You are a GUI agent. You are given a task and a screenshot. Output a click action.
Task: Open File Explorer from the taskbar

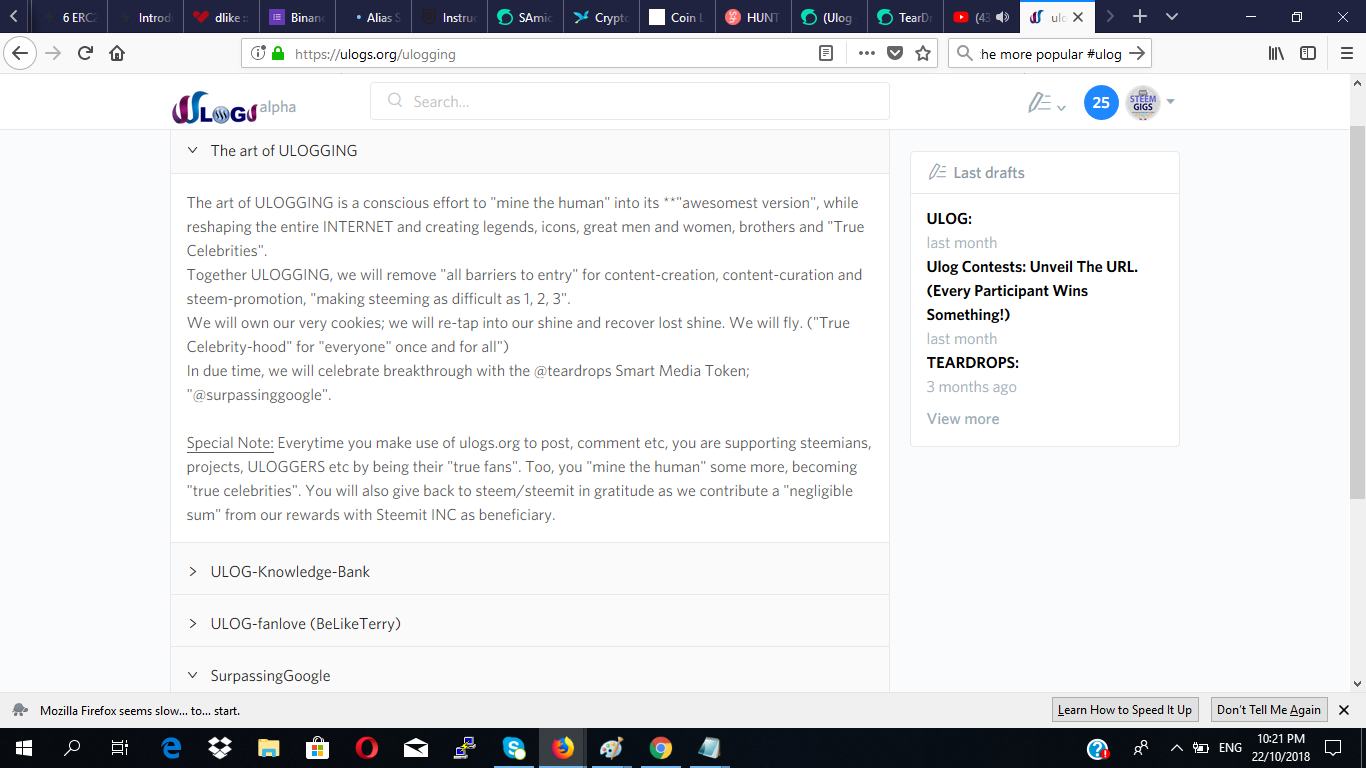click(268, 748)
